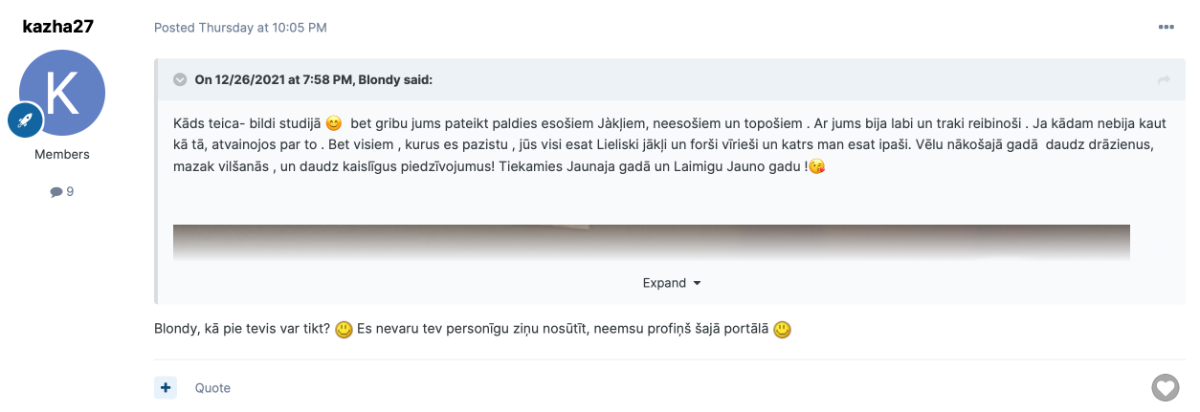Expand the truncated quoted content

click(x=671, y=283)
